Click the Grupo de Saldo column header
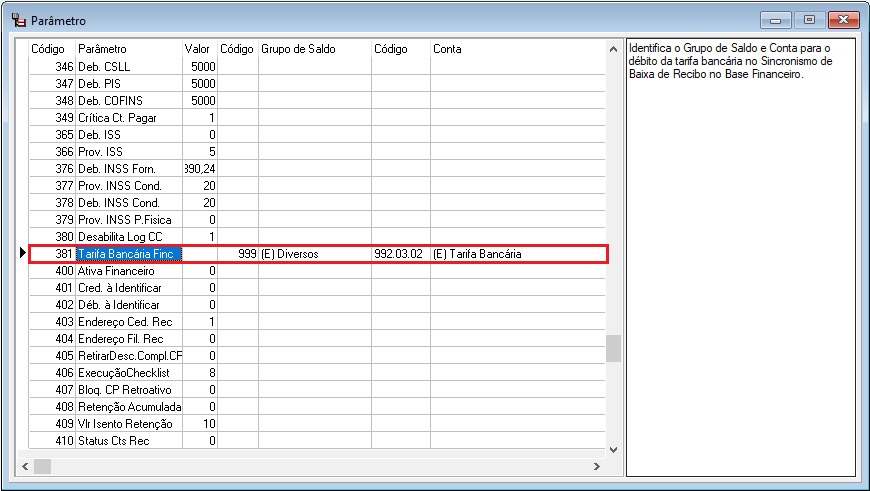This screenshot has width=870, height=491. coord(314,49)
